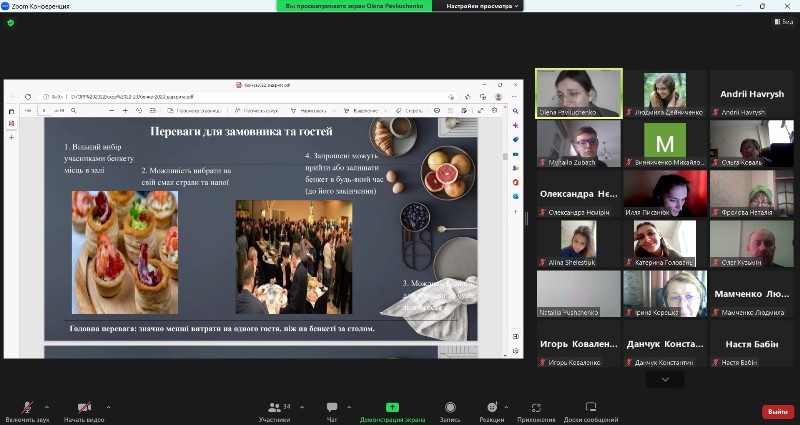The image size is (800, 425).
Task: Switch layout using the Вид button
Action: (783, 21)
